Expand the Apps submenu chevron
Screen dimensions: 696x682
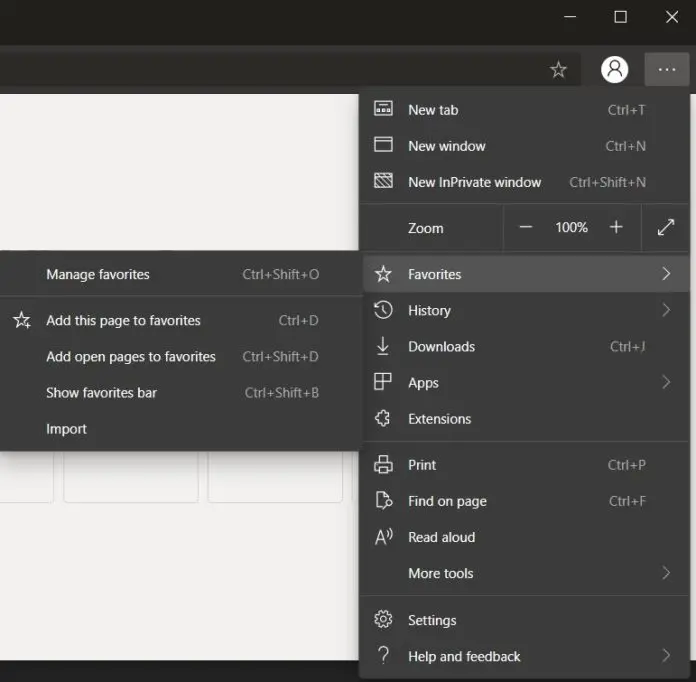point(665,382)
